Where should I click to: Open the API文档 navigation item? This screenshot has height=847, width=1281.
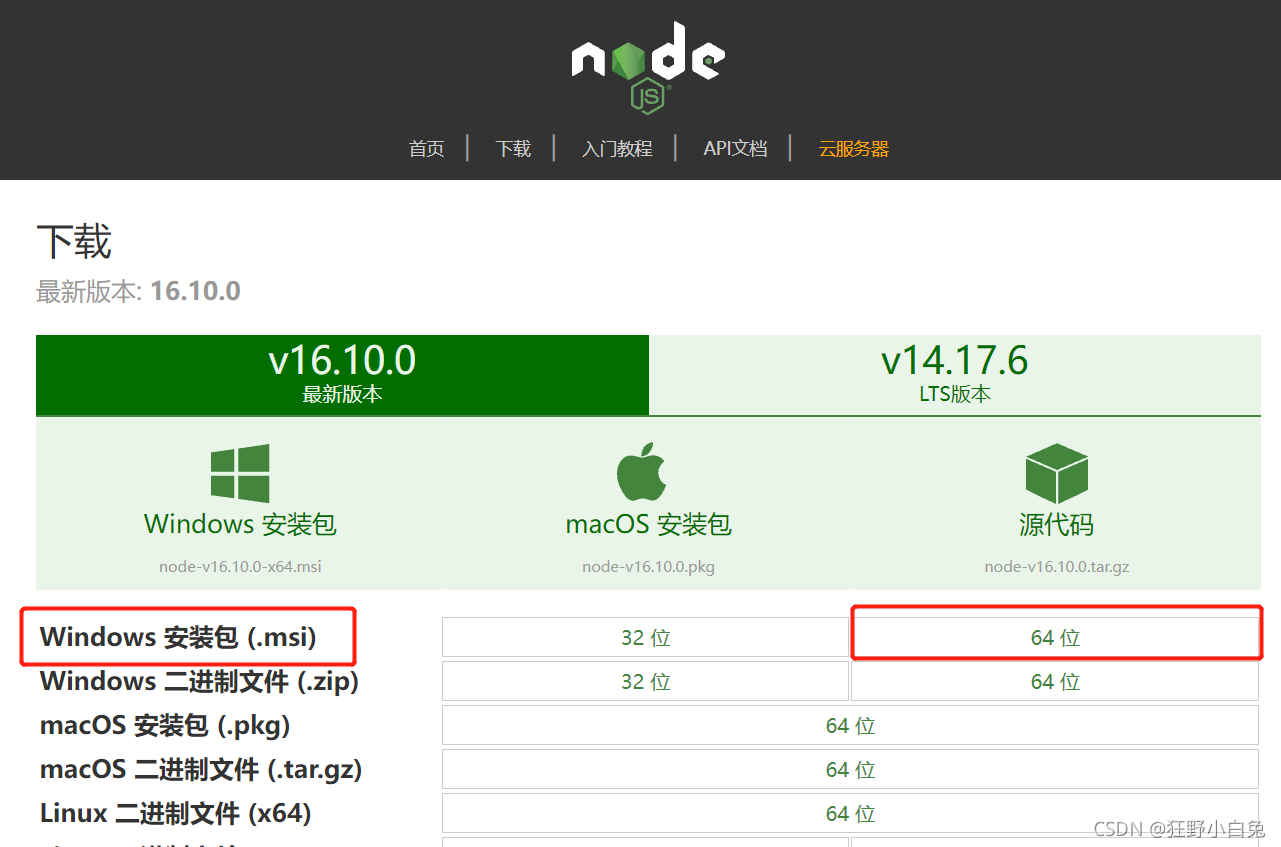click(735, 149)
